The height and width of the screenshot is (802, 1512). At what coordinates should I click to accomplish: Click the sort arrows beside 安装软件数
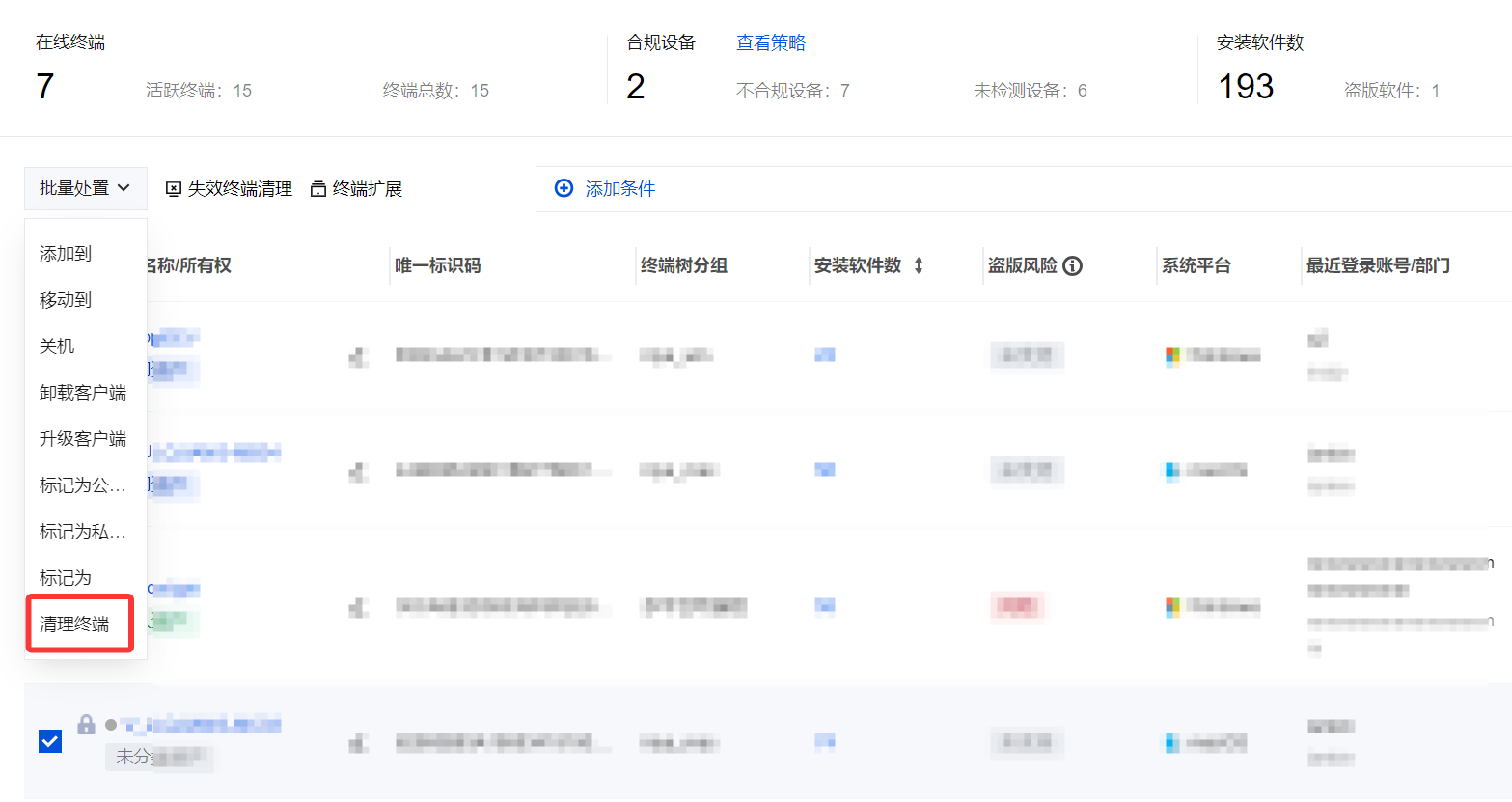tap(919, 265)
